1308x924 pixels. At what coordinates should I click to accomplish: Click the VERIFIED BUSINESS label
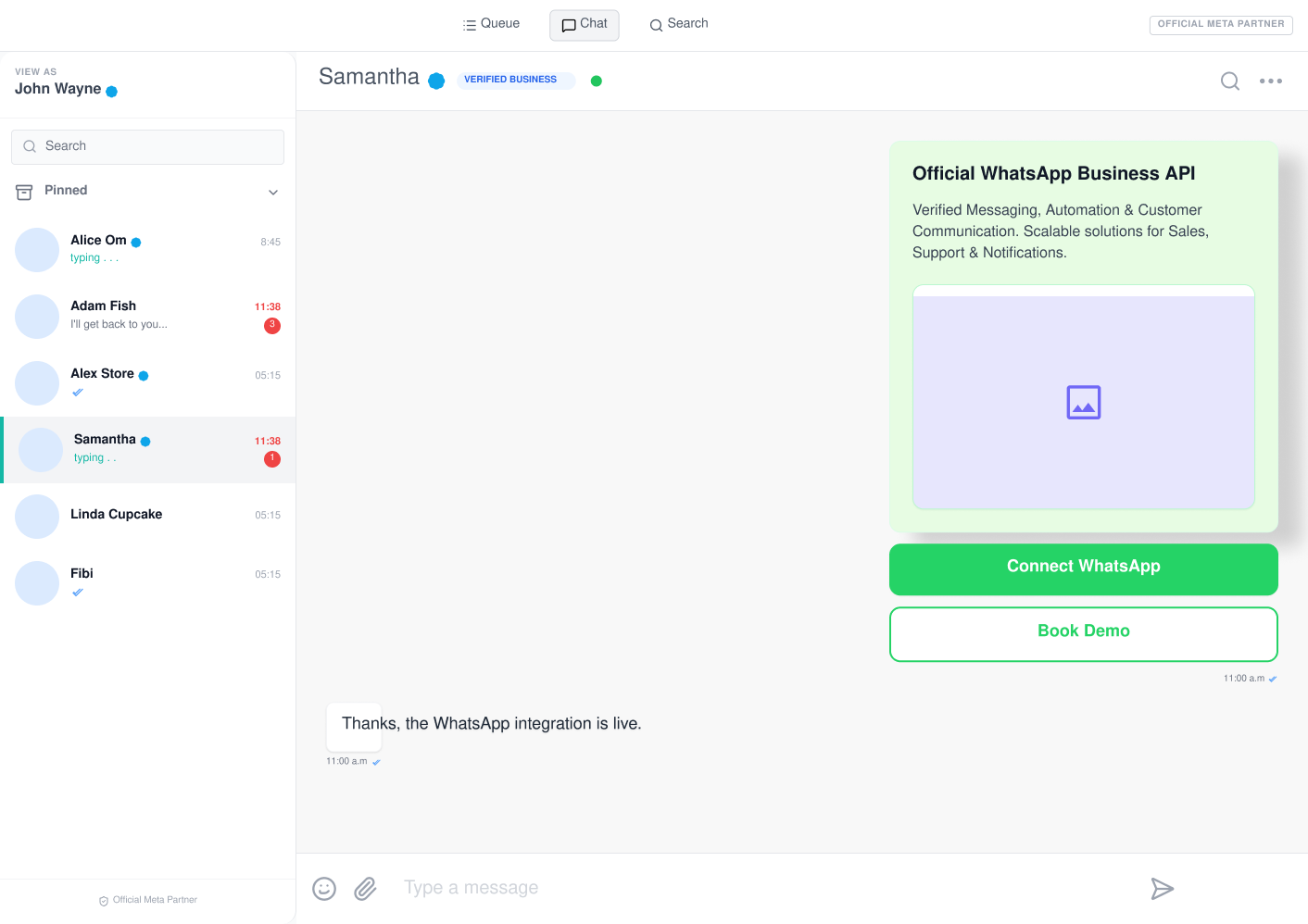(516, 81)
